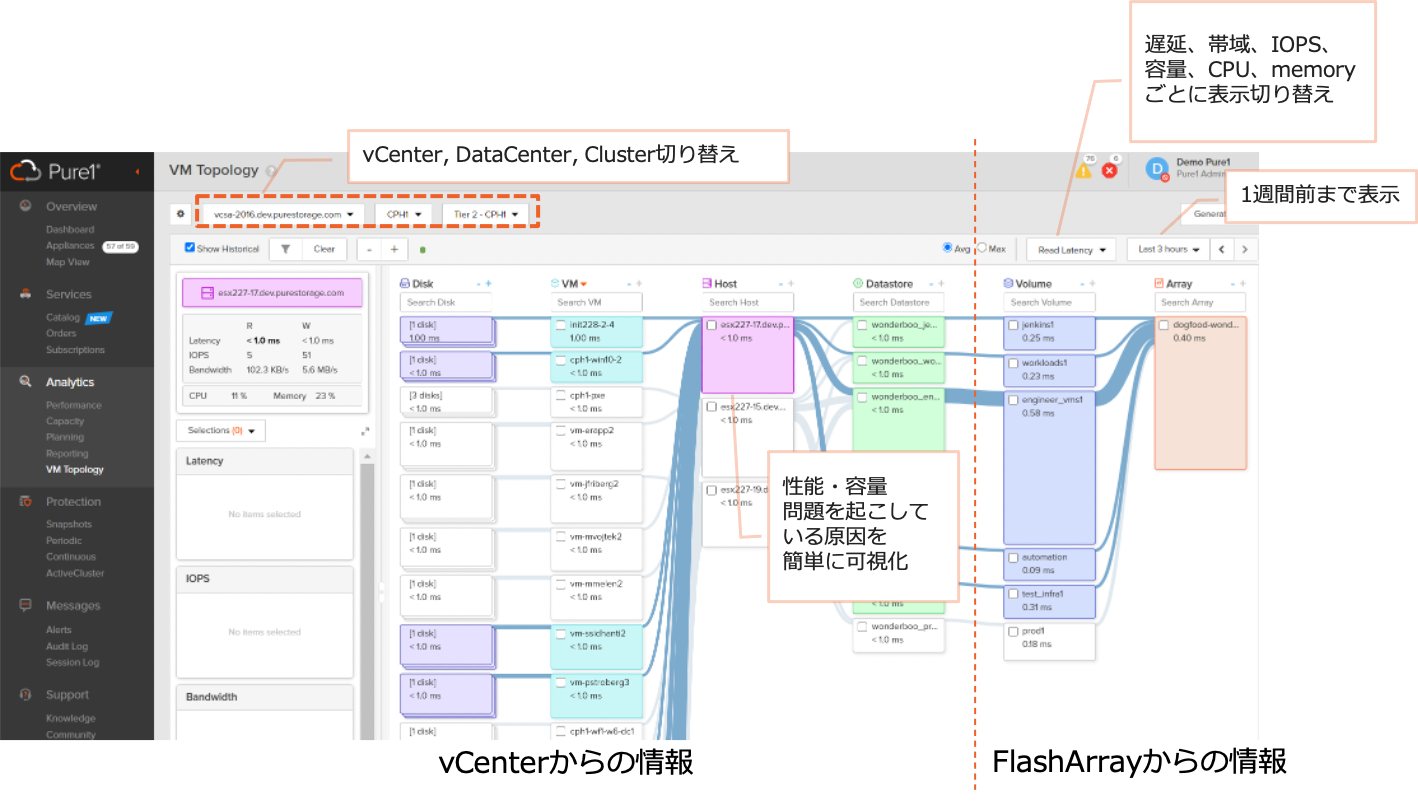Viewport: 1418px width, 802px height.
Task: Check the workloads1 volume checkbox
Action: click(x=1013, y=362)
